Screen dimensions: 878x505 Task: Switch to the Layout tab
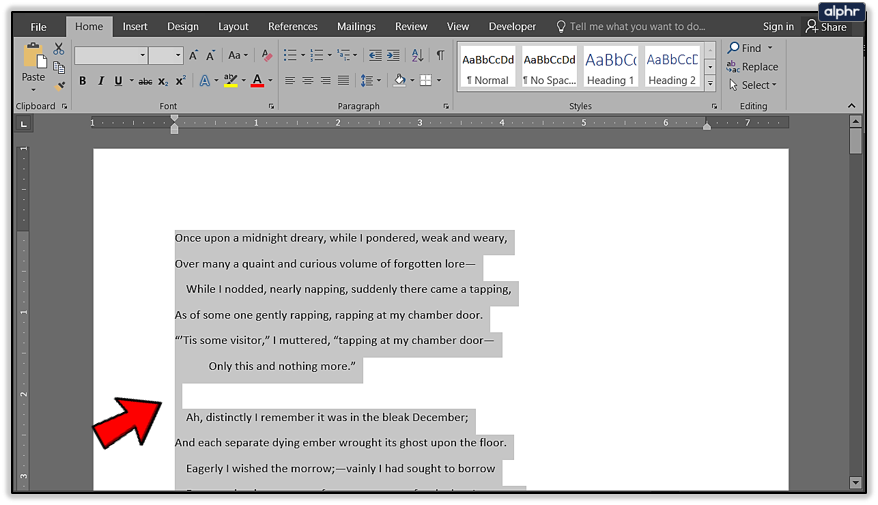pos(233,27)
